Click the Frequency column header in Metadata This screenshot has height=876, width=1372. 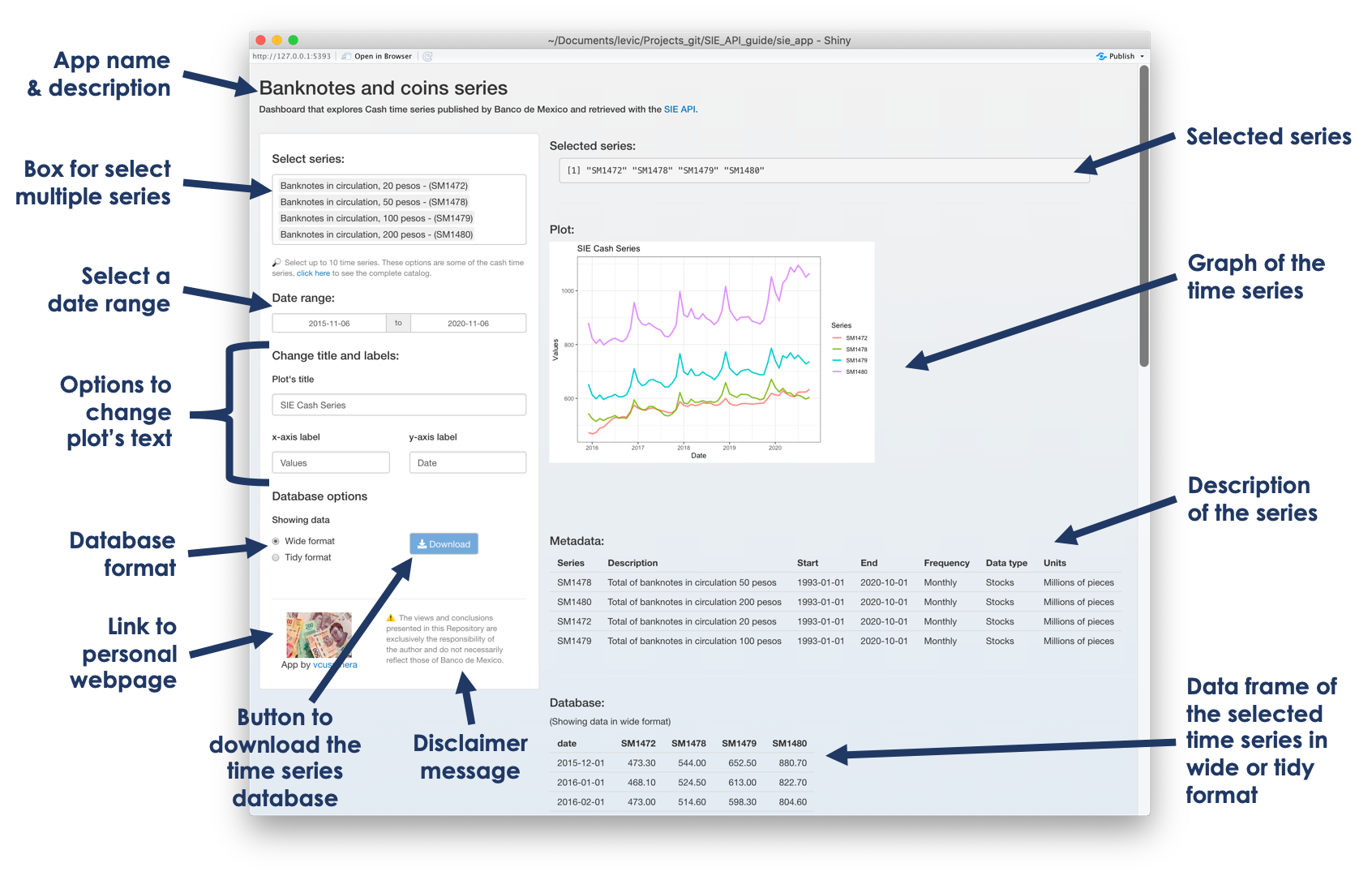(x=946, y=563)
